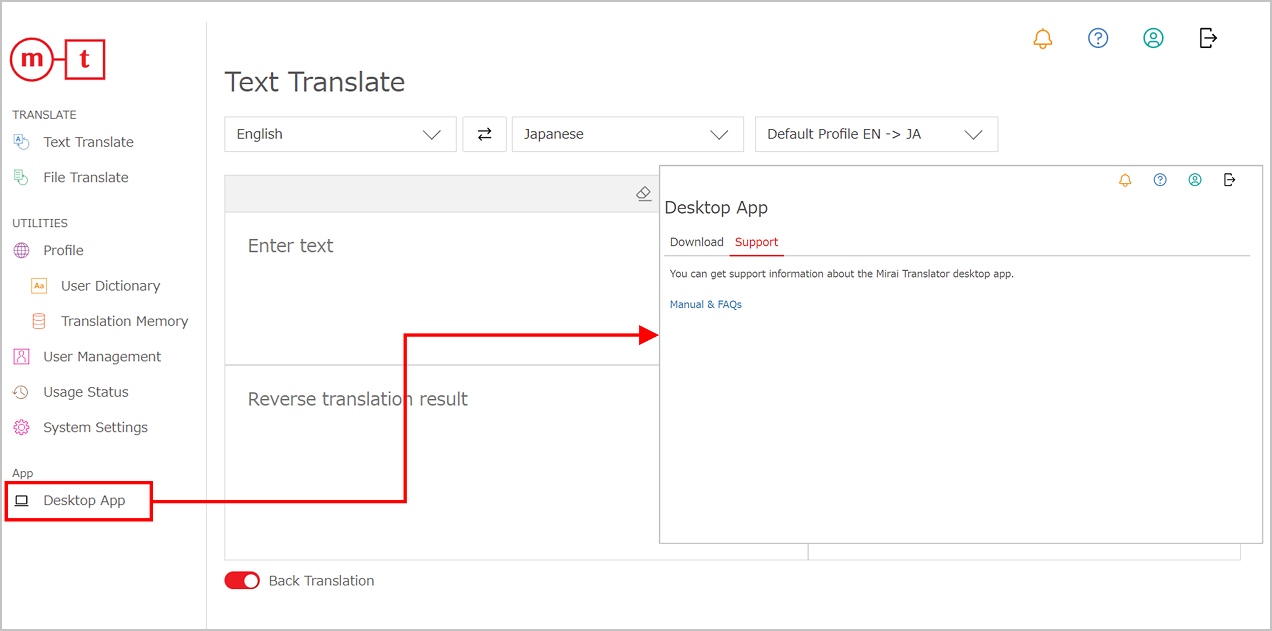Open the Manual & FAQs link
The image size is (1272, 631).
click(x=706, y=304)
